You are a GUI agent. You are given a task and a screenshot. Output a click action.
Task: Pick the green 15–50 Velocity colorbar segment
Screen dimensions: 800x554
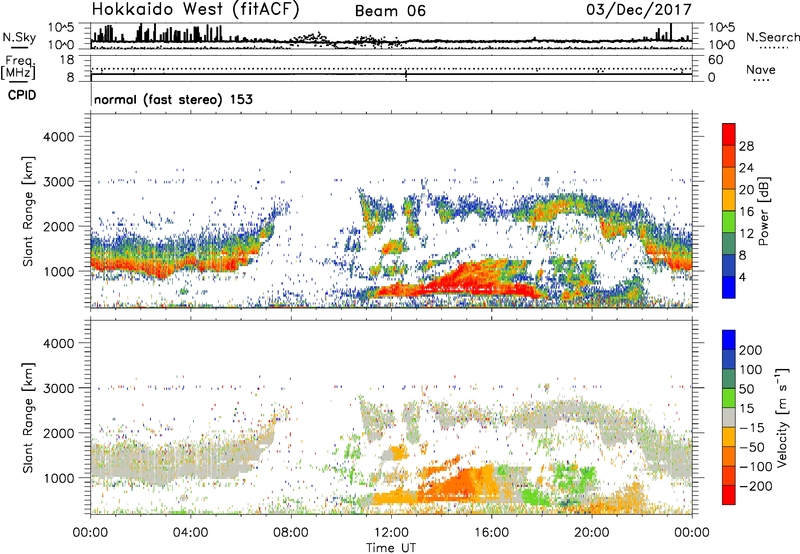click(729, 398)
